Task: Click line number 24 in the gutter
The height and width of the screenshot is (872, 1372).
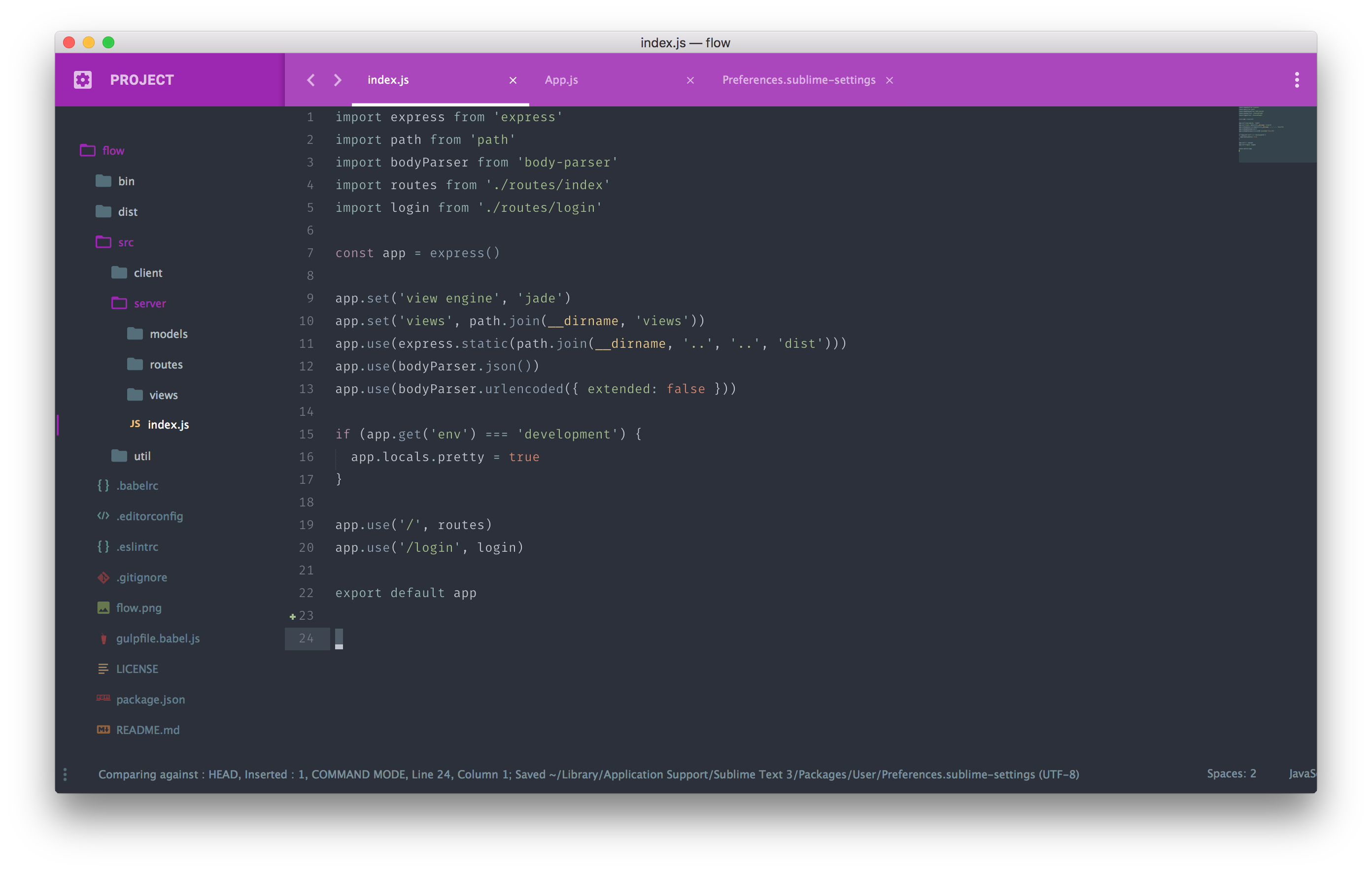Action: [x=307, y=638]
